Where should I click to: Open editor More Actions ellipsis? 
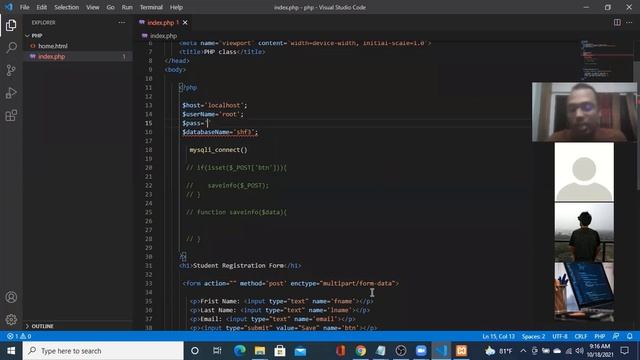click(x=629, y=22)
